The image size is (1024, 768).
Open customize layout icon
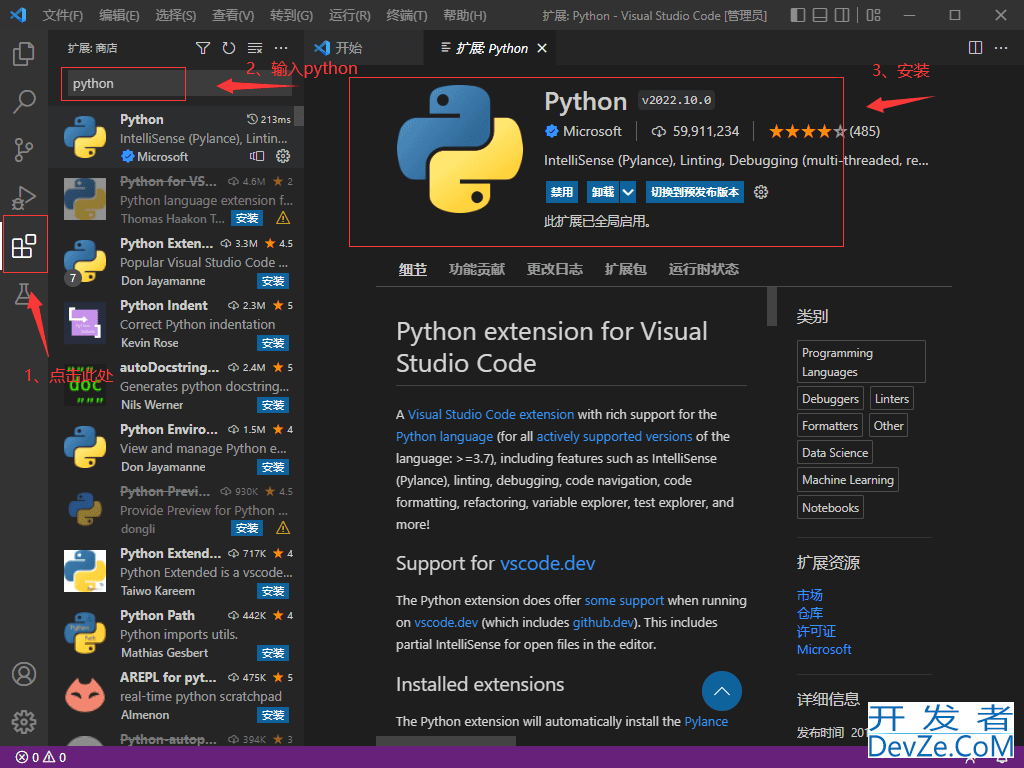(x=873, y=15)
